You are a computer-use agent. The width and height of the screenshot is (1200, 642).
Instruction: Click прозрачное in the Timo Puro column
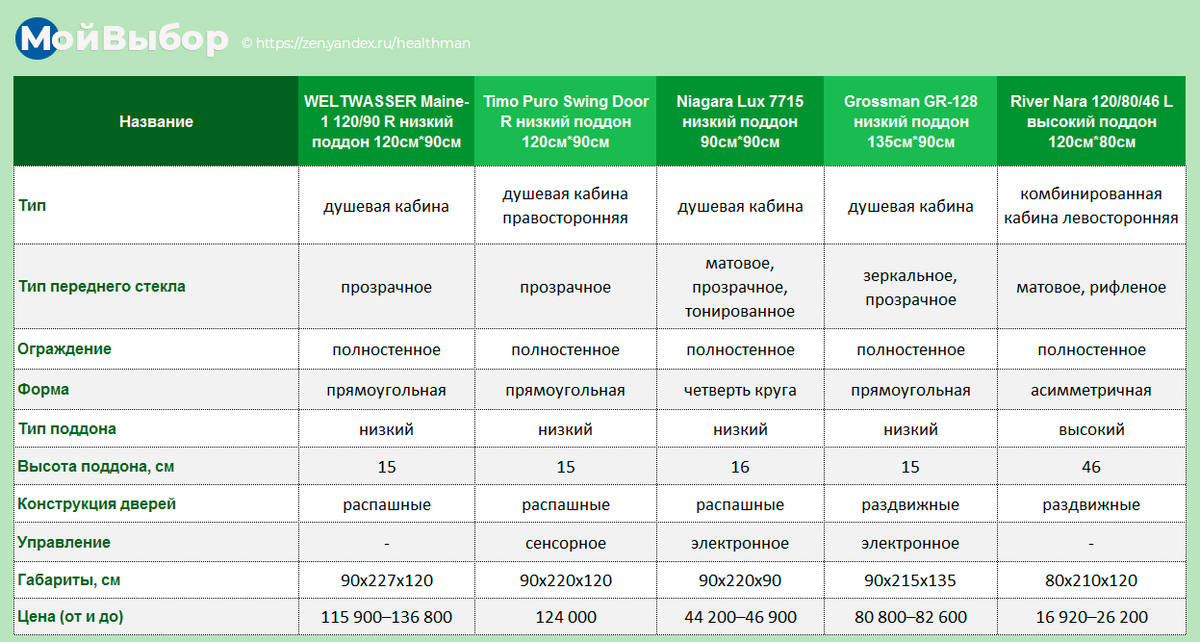point(565,287)
